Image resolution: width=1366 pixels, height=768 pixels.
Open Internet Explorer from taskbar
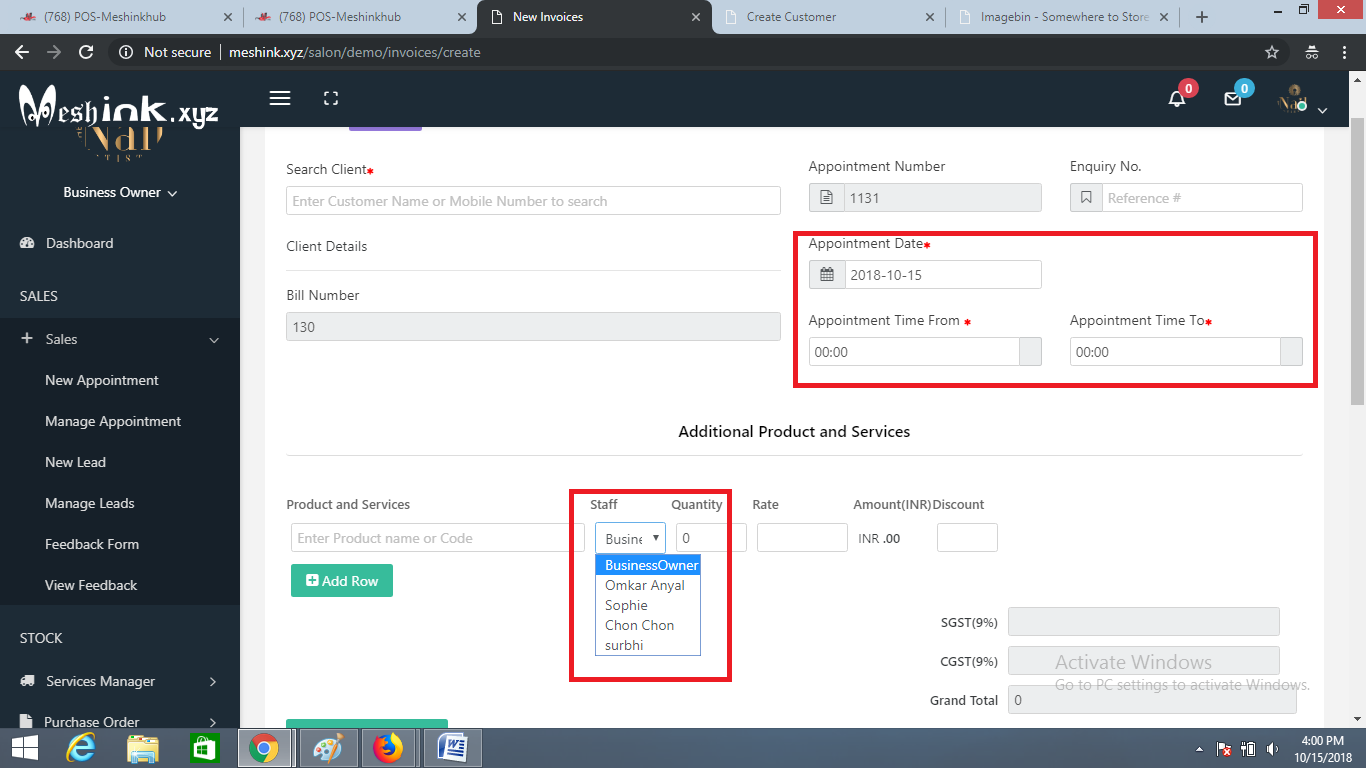click(81, 748)
